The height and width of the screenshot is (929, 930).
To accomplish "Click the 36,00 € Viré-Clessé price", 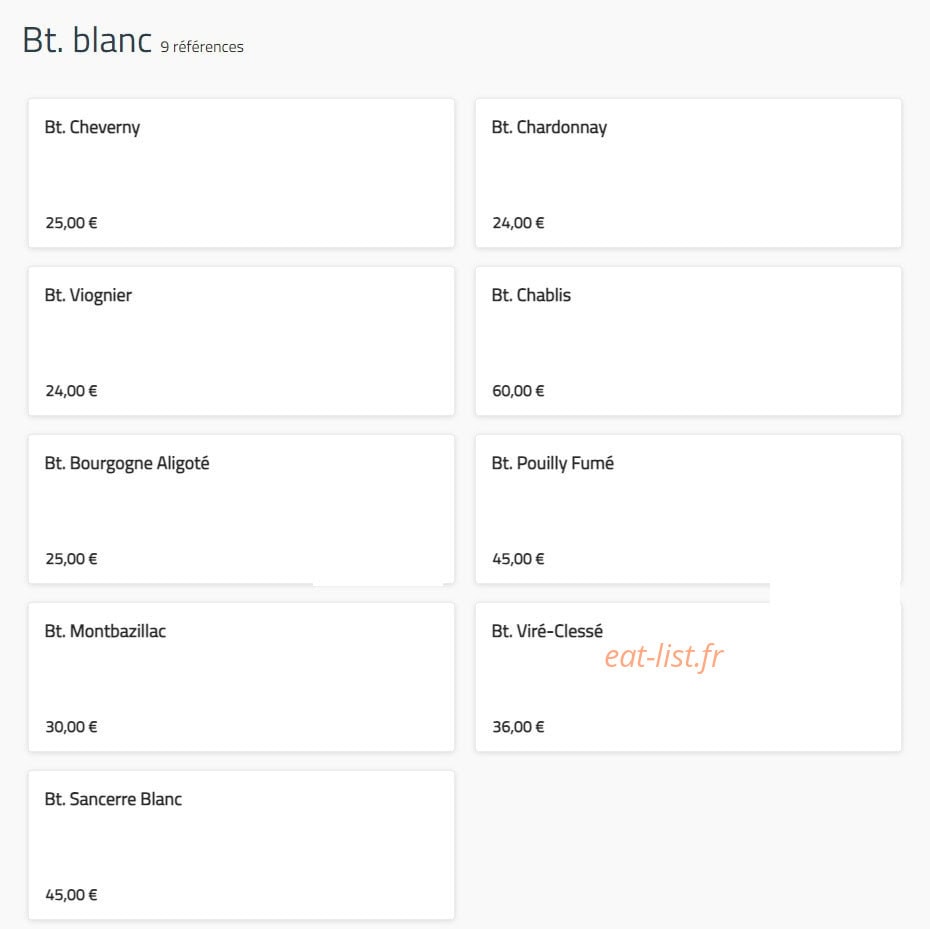I will 518,727.
